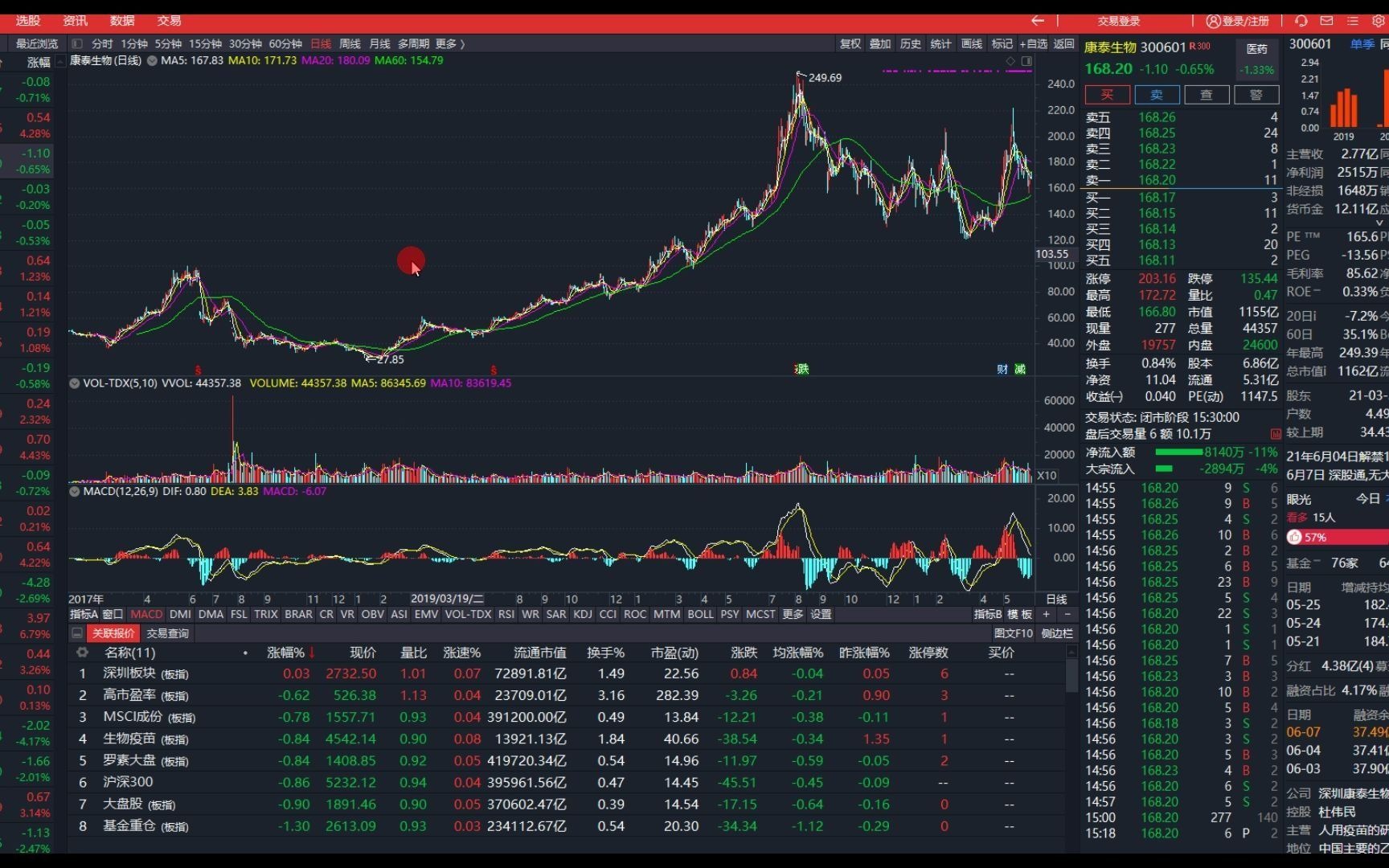Switch to 30分钟 period
1389x868 pixels.
245,43
